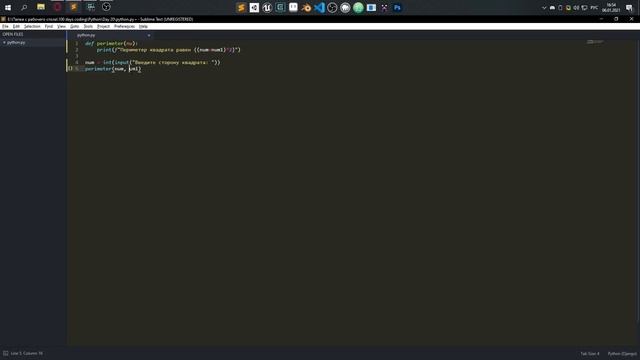Place cursor on the print f-string line
640x360 pixels.
(169, 50)
